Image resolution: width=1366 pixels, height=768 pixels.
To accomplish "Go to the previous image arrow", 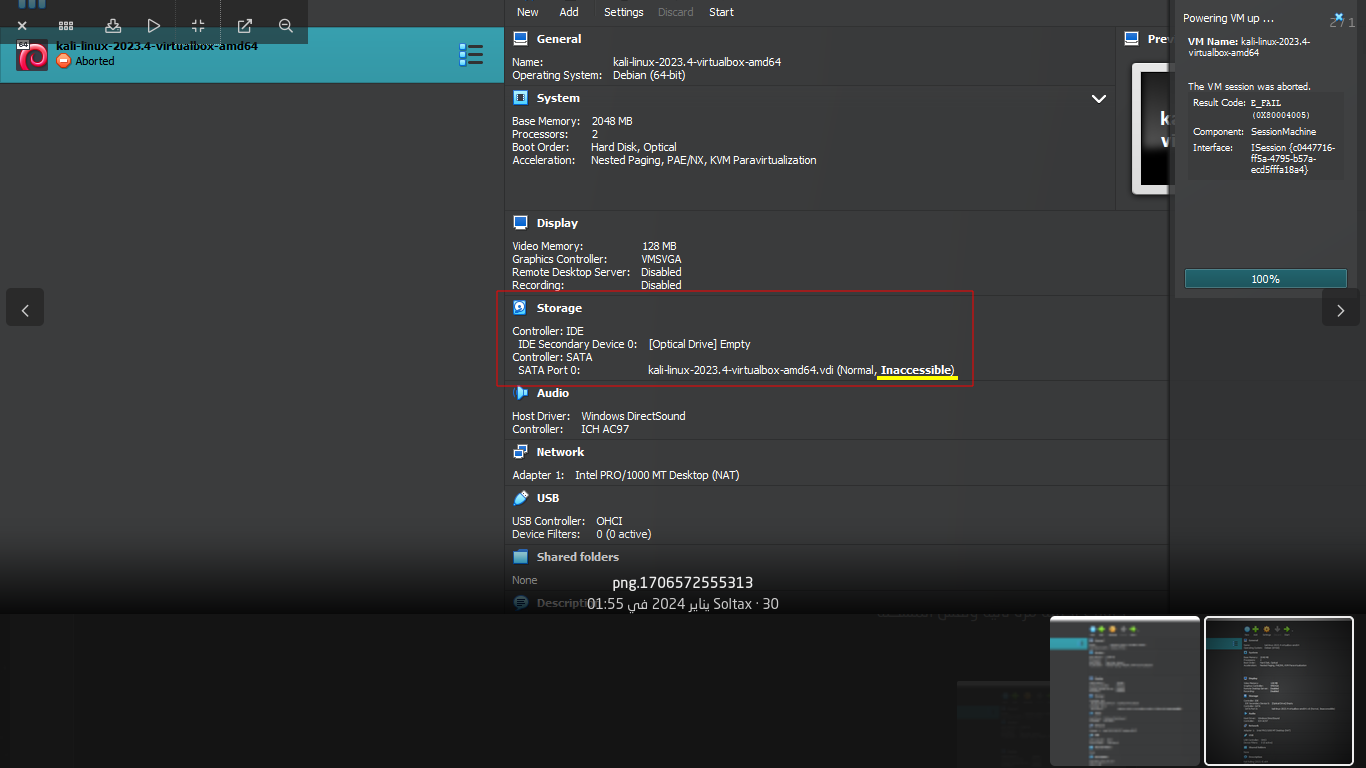I will pos(25,310).
